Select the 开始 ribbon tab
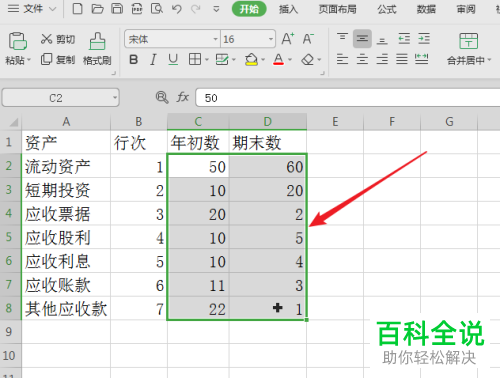 pyautogui.click(x=249, y=9)
